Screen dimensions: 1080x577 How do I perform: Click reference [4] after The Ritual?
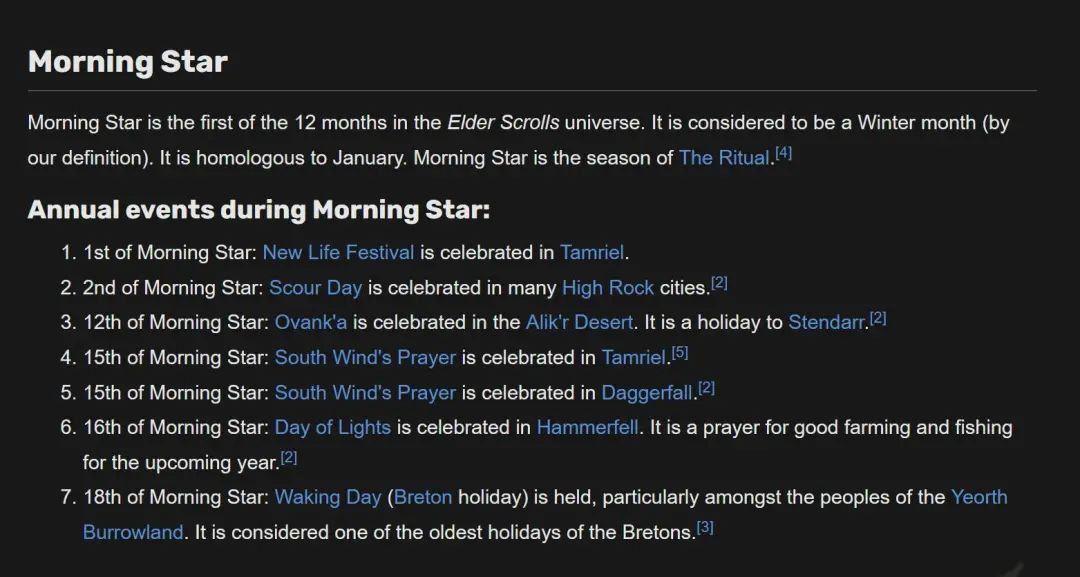pos(783,154)
